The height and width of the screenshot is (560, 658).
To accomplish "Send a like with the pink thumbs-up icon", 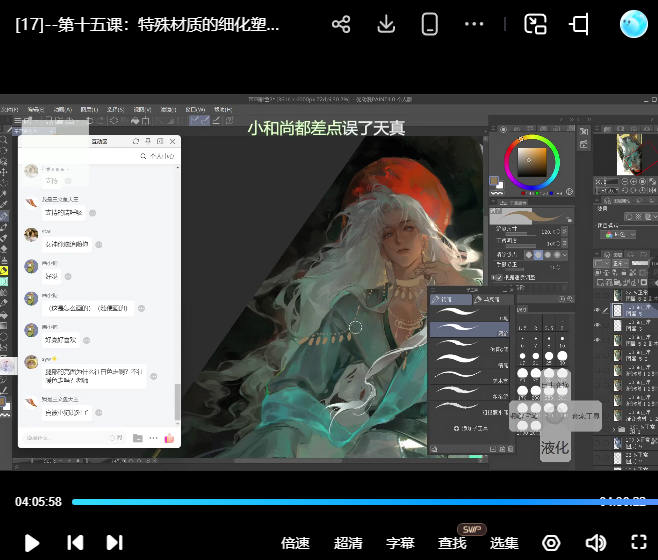I will point(169,438).
